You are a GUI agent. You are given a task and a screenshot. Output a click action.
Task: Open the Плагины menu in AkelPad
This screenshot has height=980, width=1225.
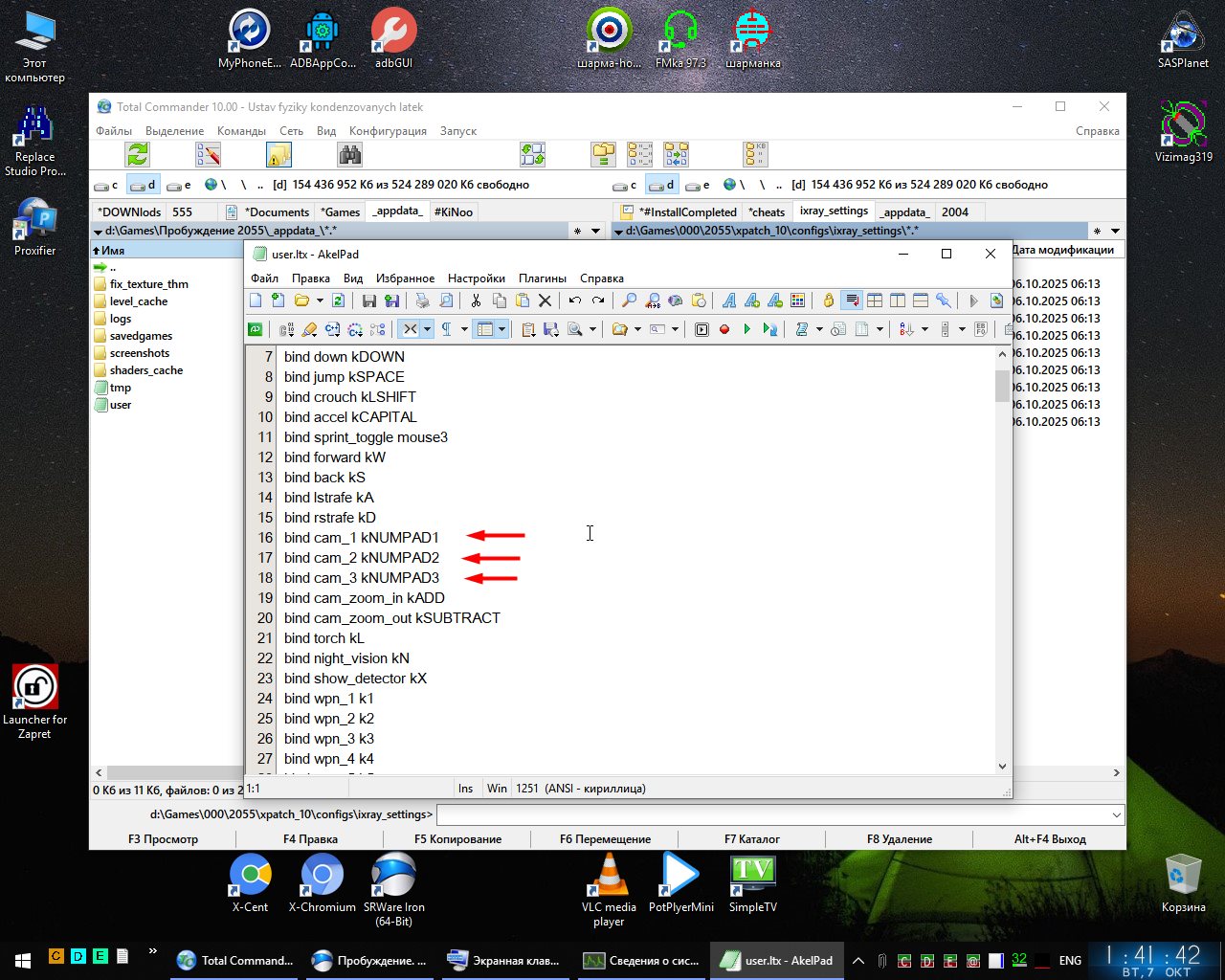(542, 278)
